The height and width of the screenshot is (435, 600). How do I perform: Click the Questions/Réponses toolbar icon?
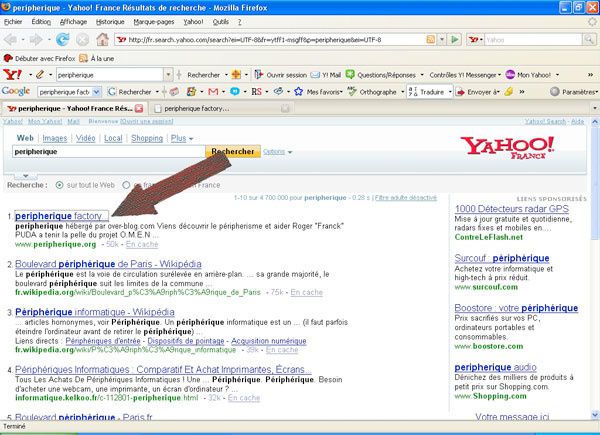(350, 75)
